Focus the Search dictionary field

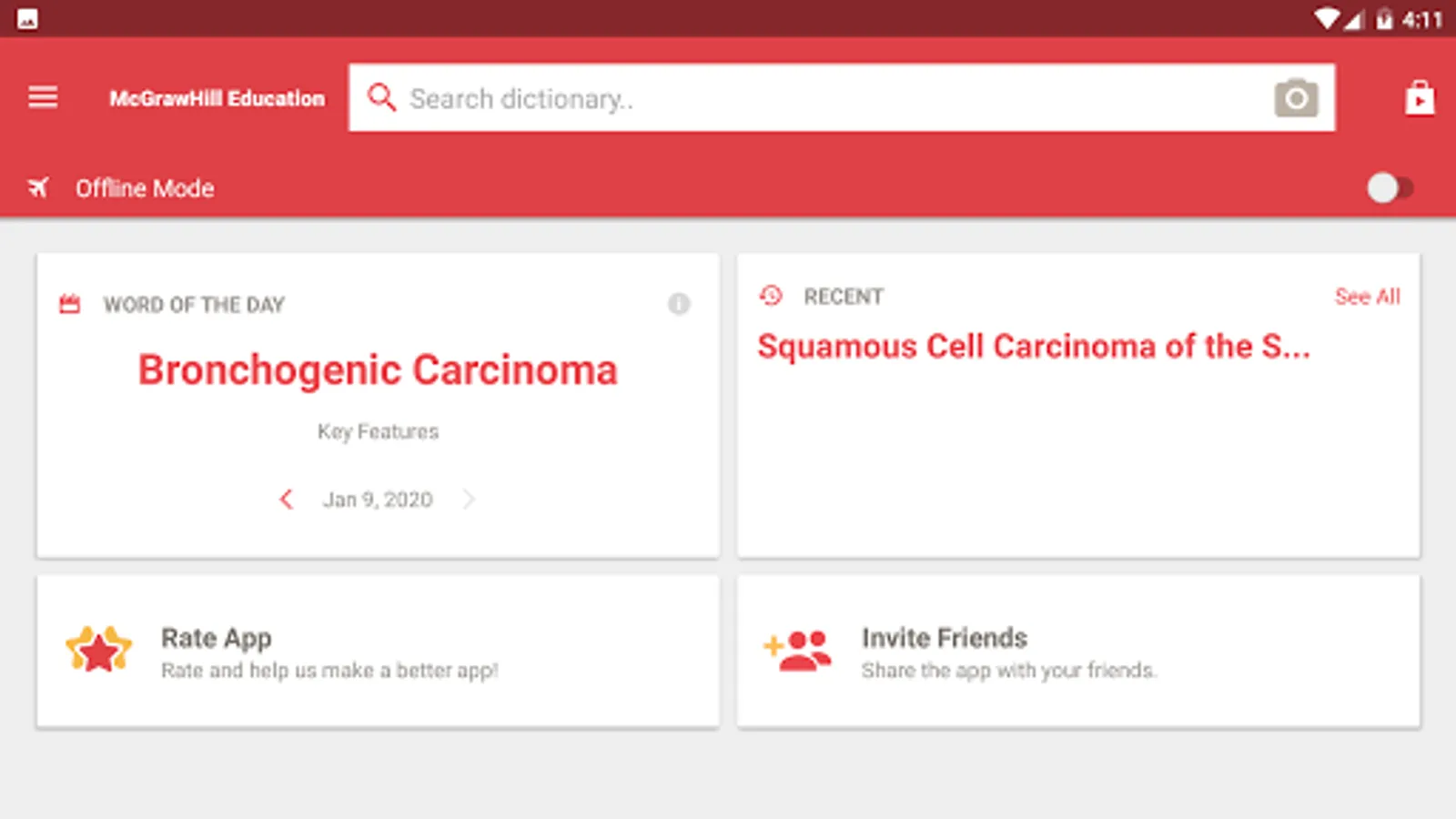[x=819, y=97]
